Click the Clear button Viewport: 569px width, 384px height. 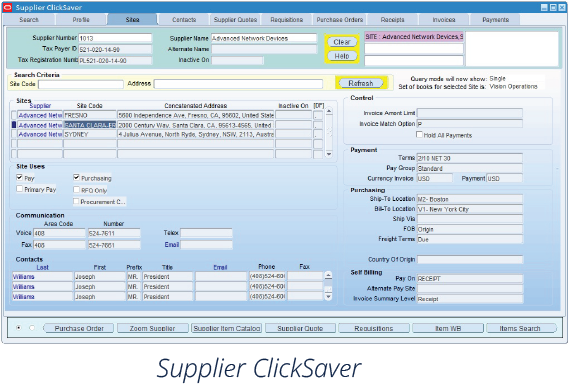(x=342, y=42)
